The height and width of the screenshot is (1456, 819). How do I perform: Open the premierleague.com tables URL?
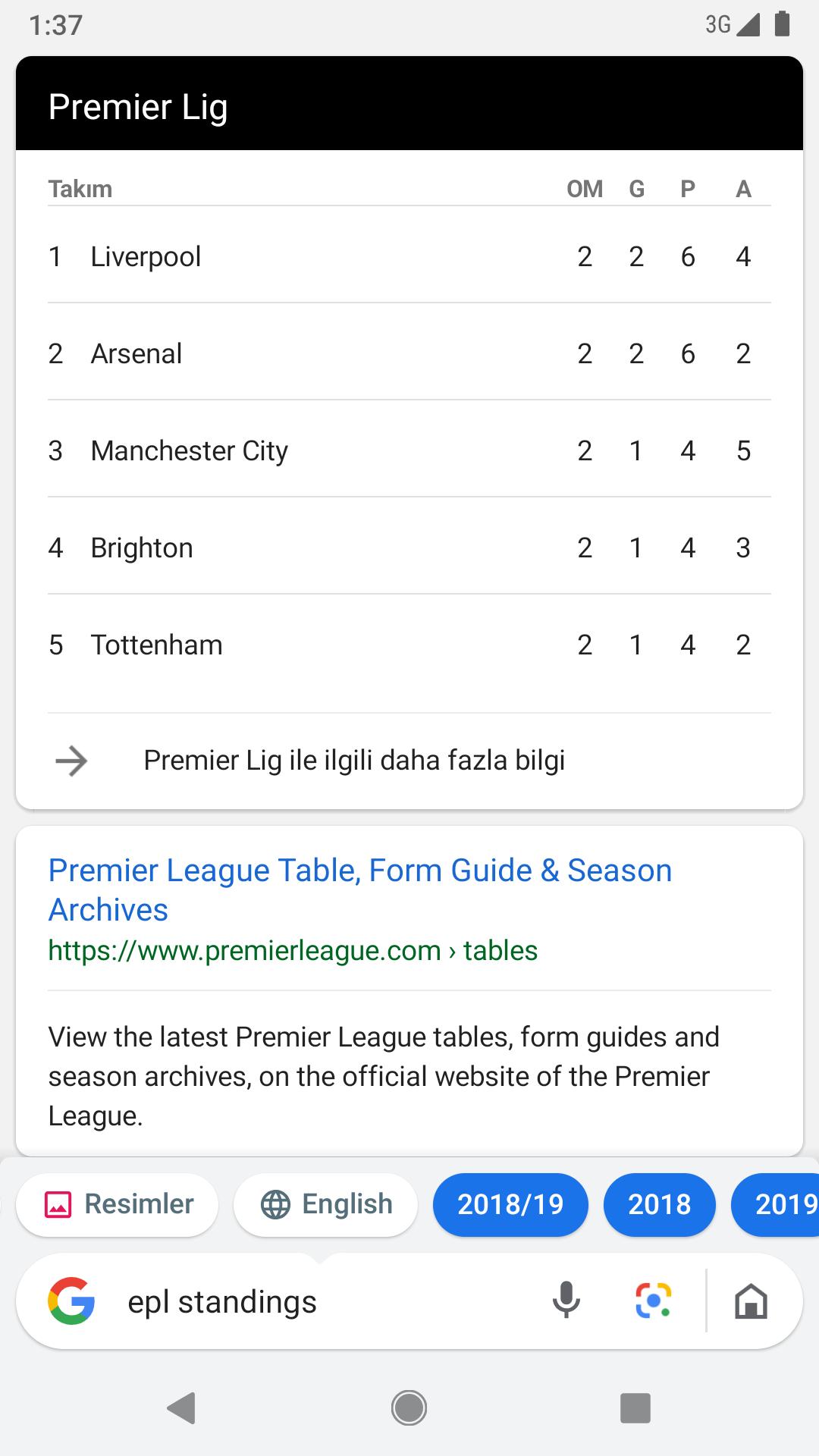[x=293, y=950]
